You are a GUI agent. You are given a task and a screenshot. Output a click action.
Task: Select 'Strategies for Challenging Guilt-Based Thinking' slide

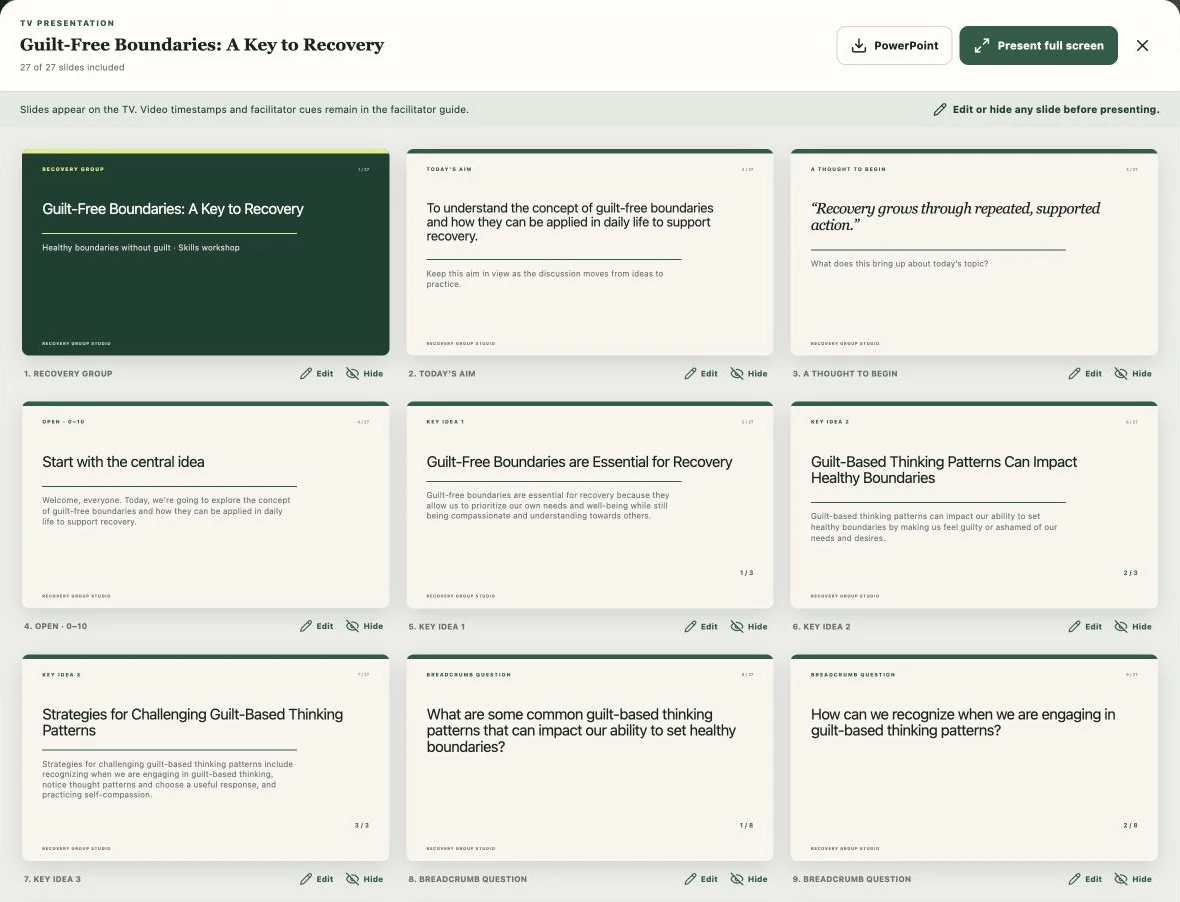pos(205,758)
